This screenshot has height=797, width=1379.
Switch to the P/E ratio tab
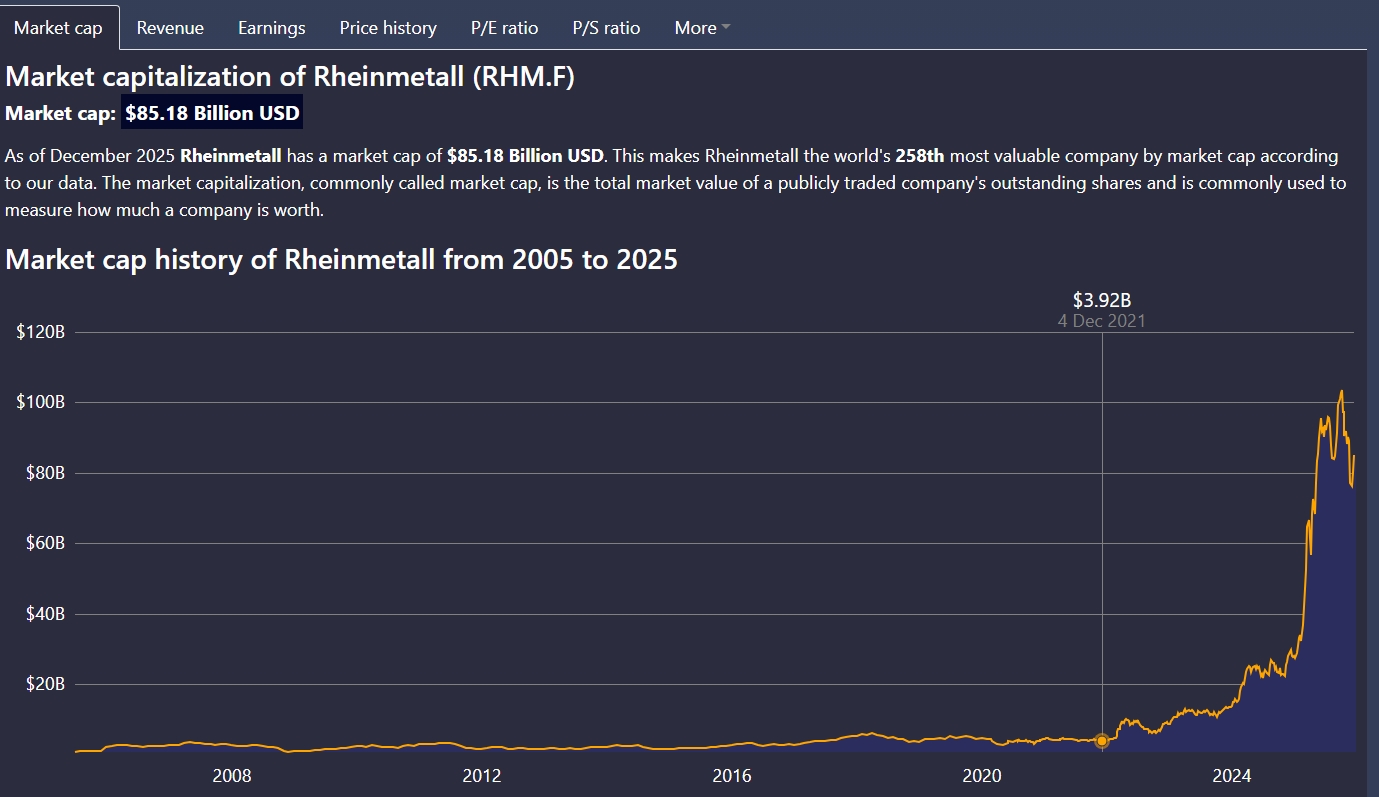(x=505, y=28)
